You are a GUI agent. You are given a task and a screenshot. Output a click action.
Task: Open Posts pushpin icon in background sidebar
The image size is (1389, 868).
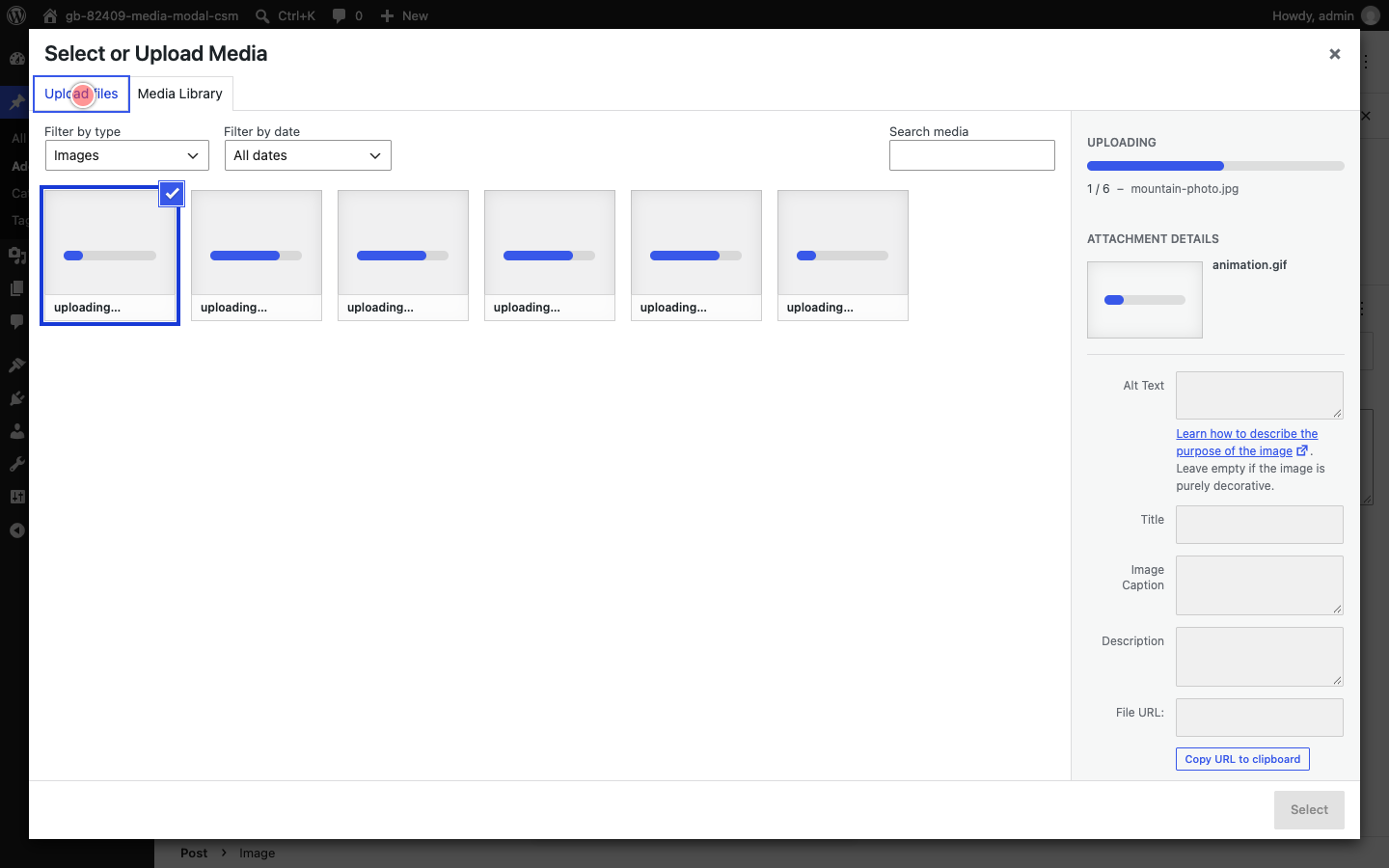(x=16, y=102)
